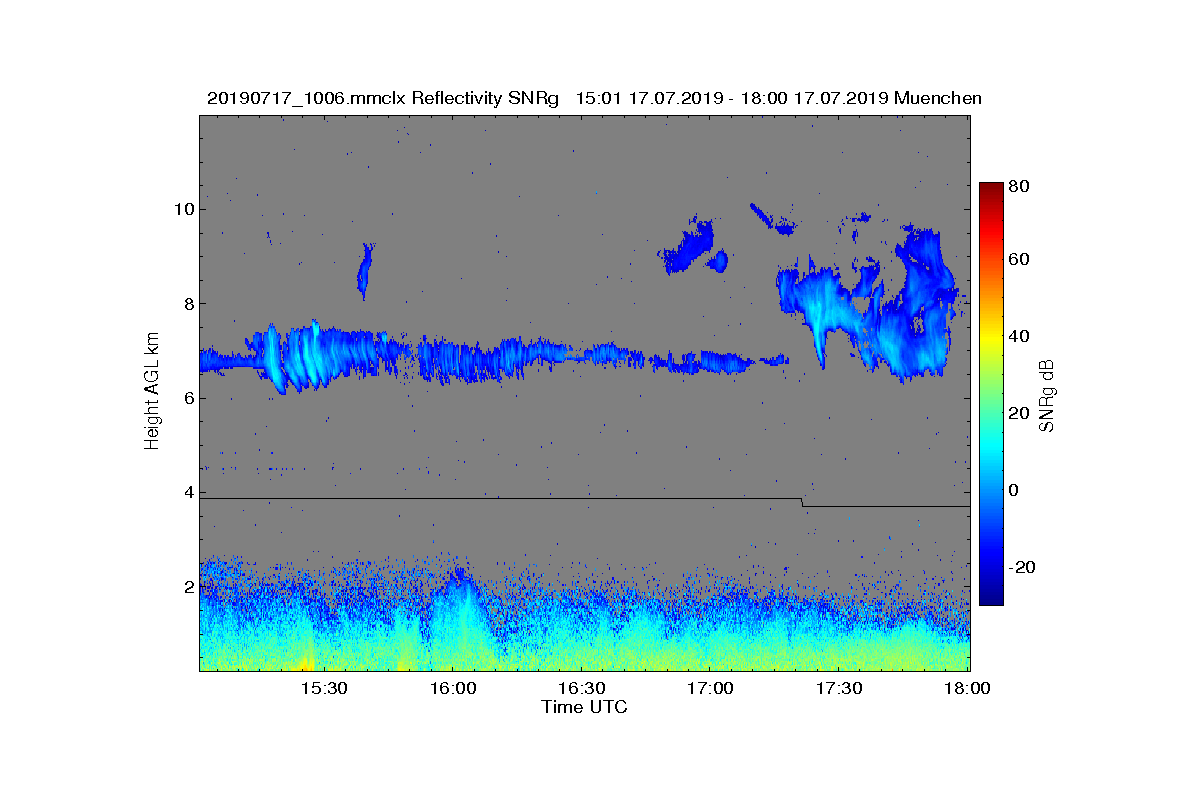Click the height tick label '4'
Image resolution: width=1200 pixels, height=800 pixels.
point(188,492)
